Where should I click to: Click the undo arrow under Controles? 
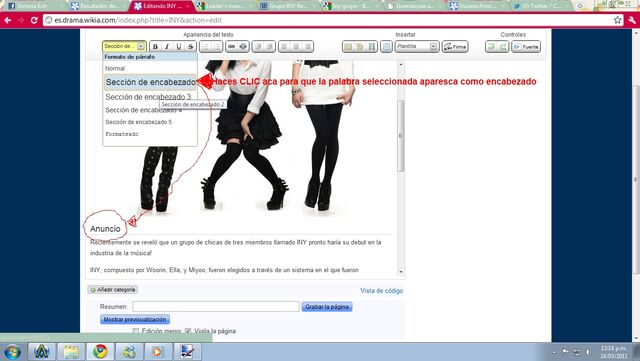491,47
